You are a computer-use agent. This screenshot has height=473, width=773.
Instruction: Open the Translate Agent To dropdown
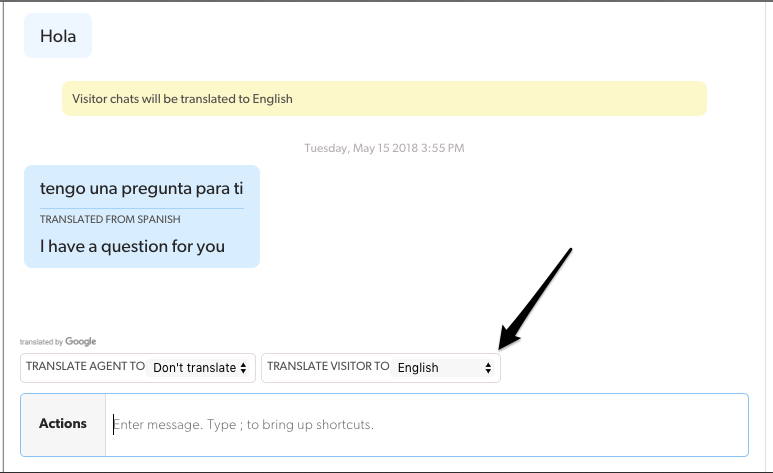[200, 368]
